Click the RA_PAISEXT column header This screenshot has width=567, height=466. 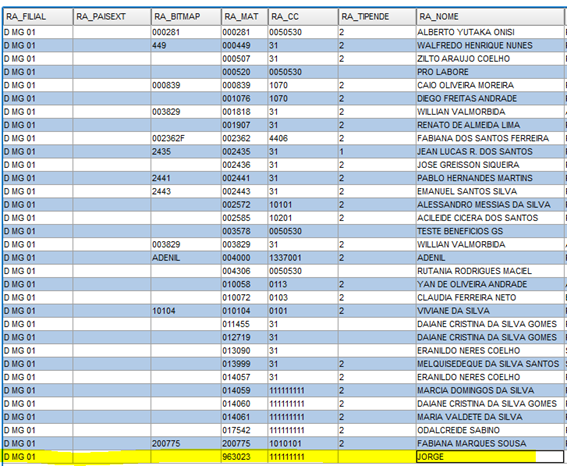pyautogui.click(x=112, y=17)
